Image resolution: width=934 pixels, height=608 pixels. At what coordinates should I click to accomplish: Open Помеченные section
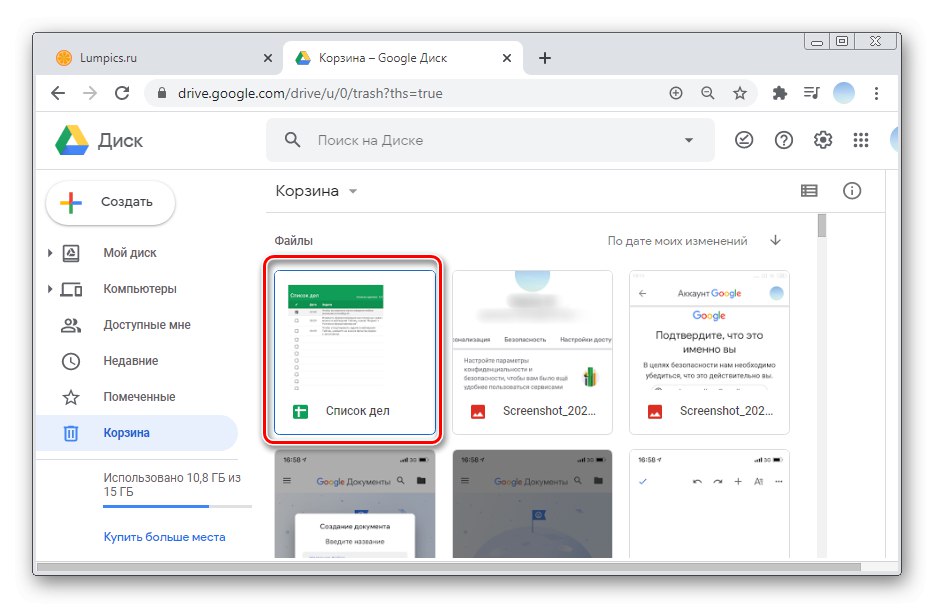click(x=139, y=397)
